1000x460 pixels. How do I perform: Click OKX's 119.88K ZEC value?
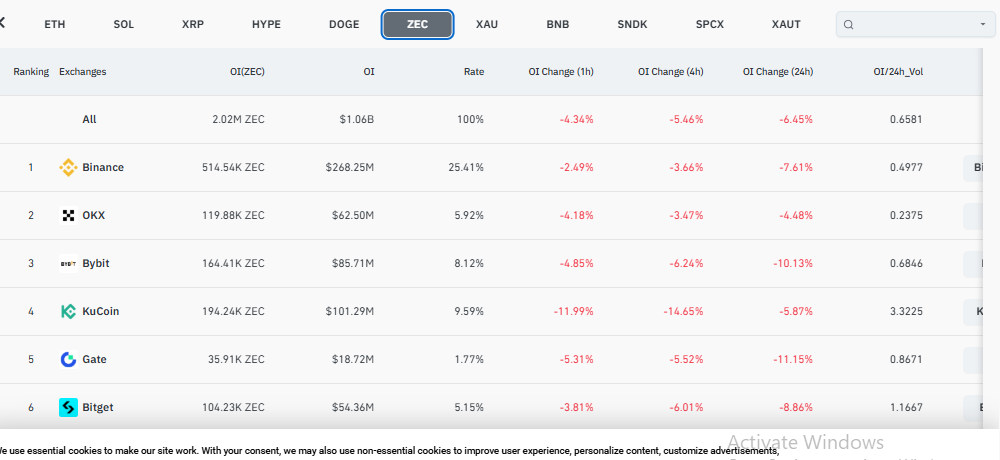pyautogui.click(x=233, y=215)
